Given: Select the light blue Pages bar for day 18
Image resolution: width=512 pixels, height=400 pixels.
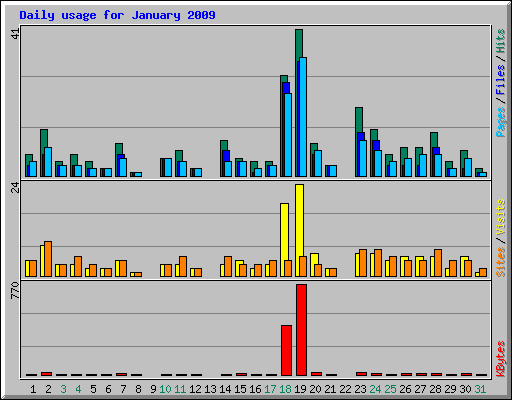Looking at the screenshot, I should 288,135.
